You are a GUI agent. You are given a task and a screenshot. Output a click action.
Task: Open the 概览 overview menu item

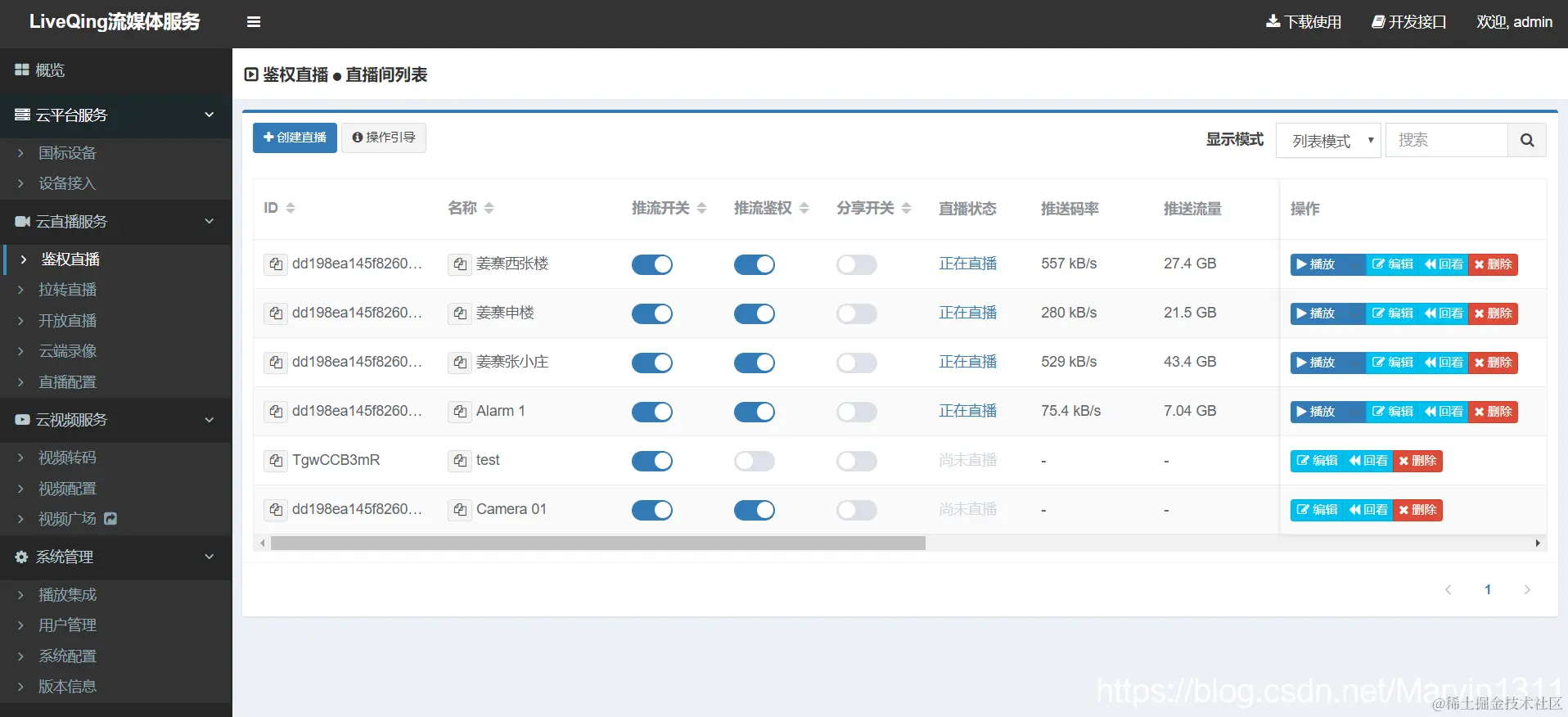116,70
